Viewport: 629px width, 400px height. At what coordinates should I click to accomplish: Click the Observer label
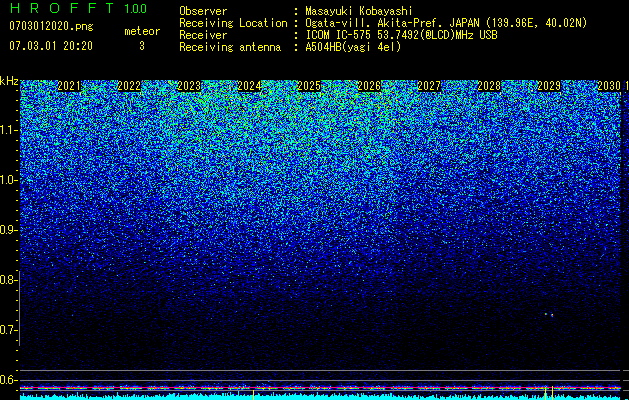(203, 11)
